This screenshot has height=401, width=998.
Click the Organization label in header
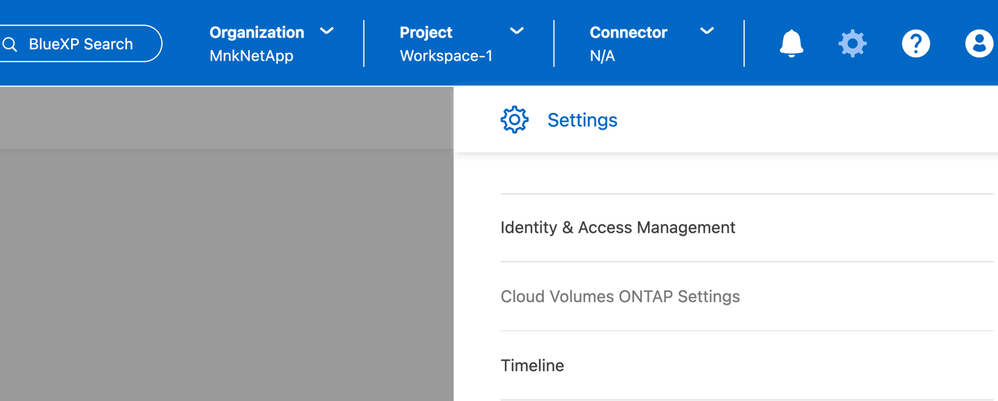pos(256,32)
